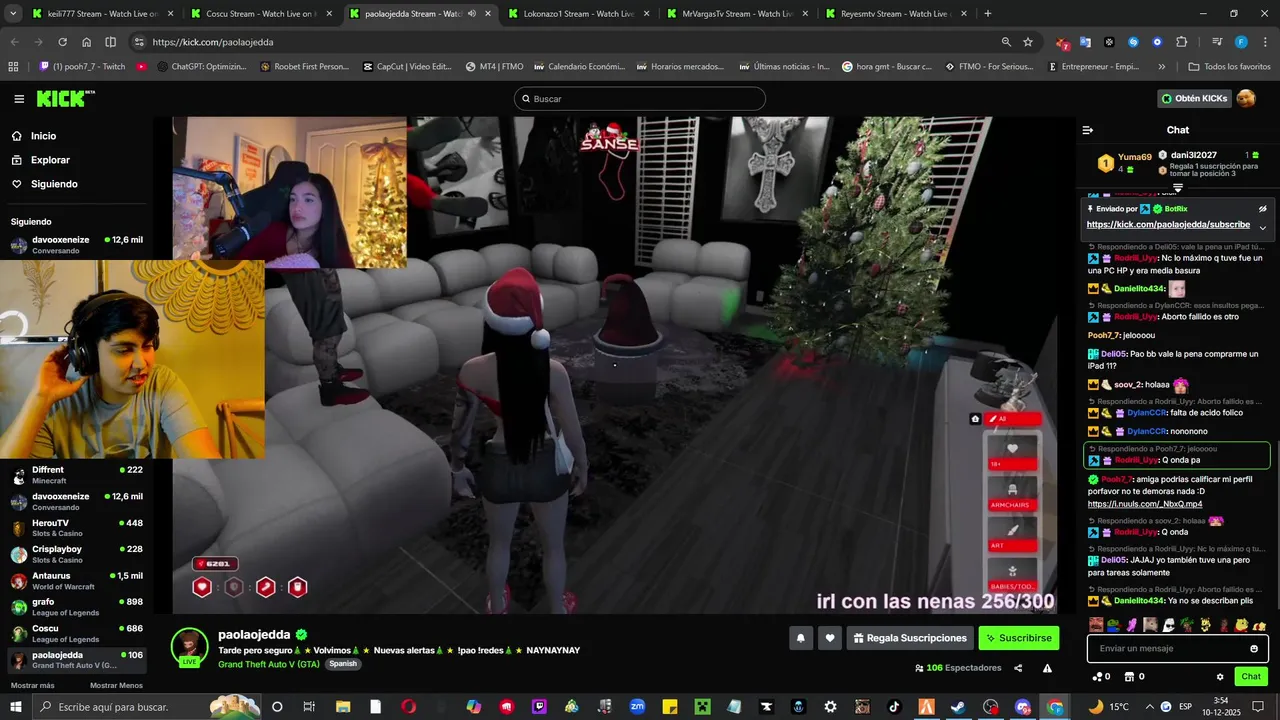Click the Suscribirse button
The width and height of the screenshot is (1280, 720).
1018,638
